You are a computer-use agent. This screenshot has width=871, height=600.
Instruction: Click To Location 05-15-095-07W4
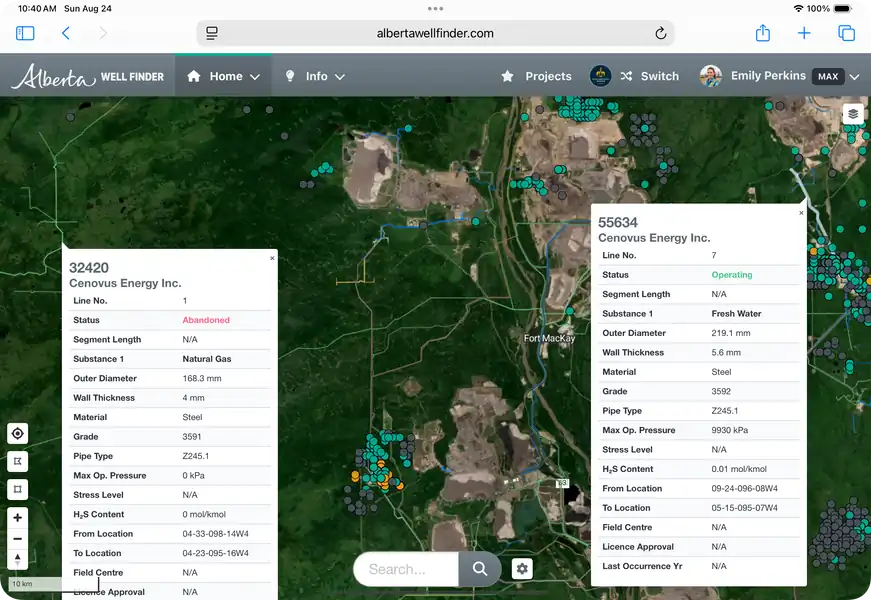pyautogui.click(x=744, y=508)
